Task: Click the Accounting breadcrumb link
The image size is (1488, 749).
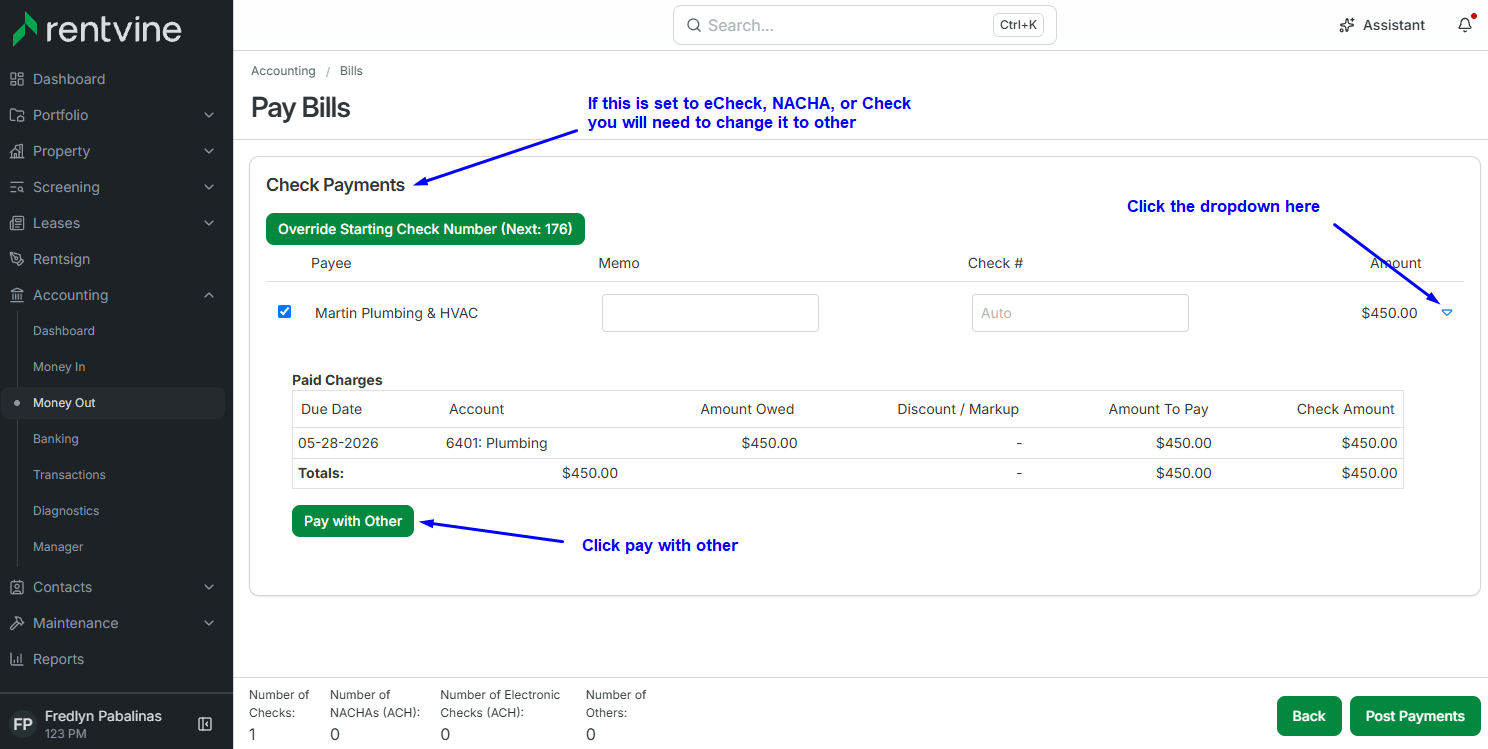Action: pyautogui.click(x=283, y=71)
